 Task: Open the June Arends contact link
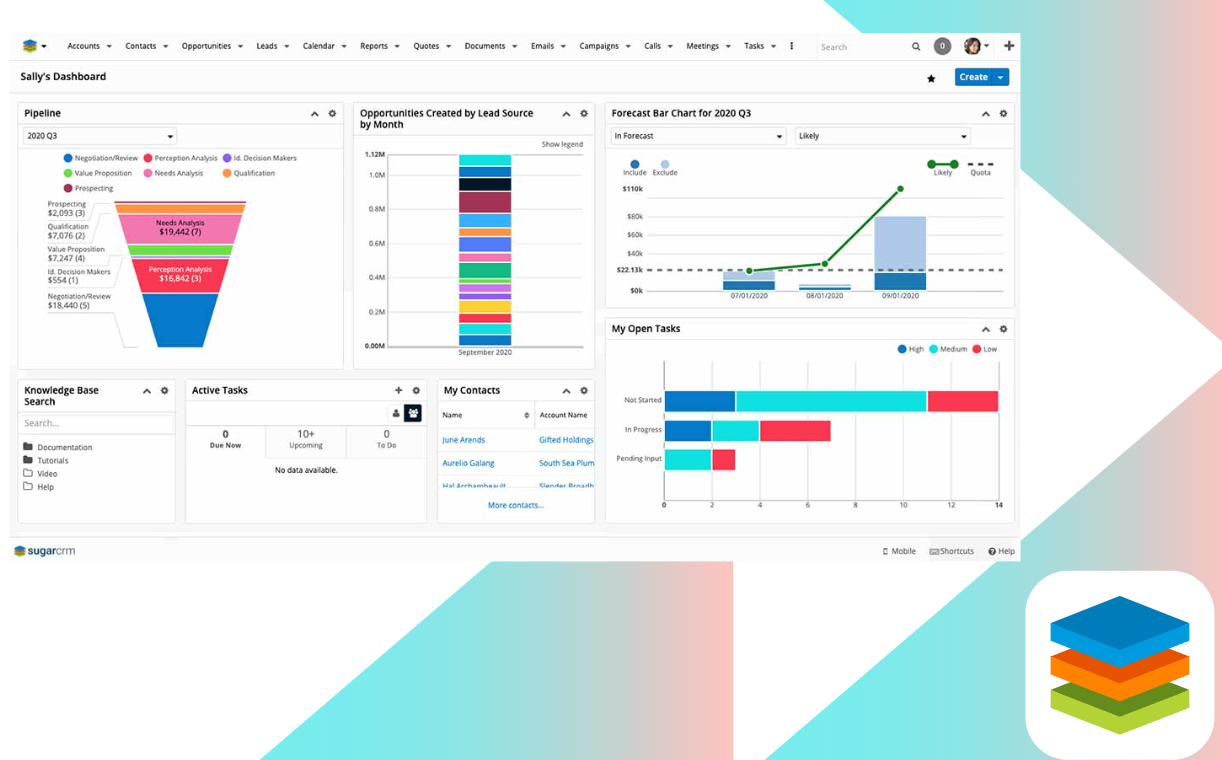[x=463, y=440]
